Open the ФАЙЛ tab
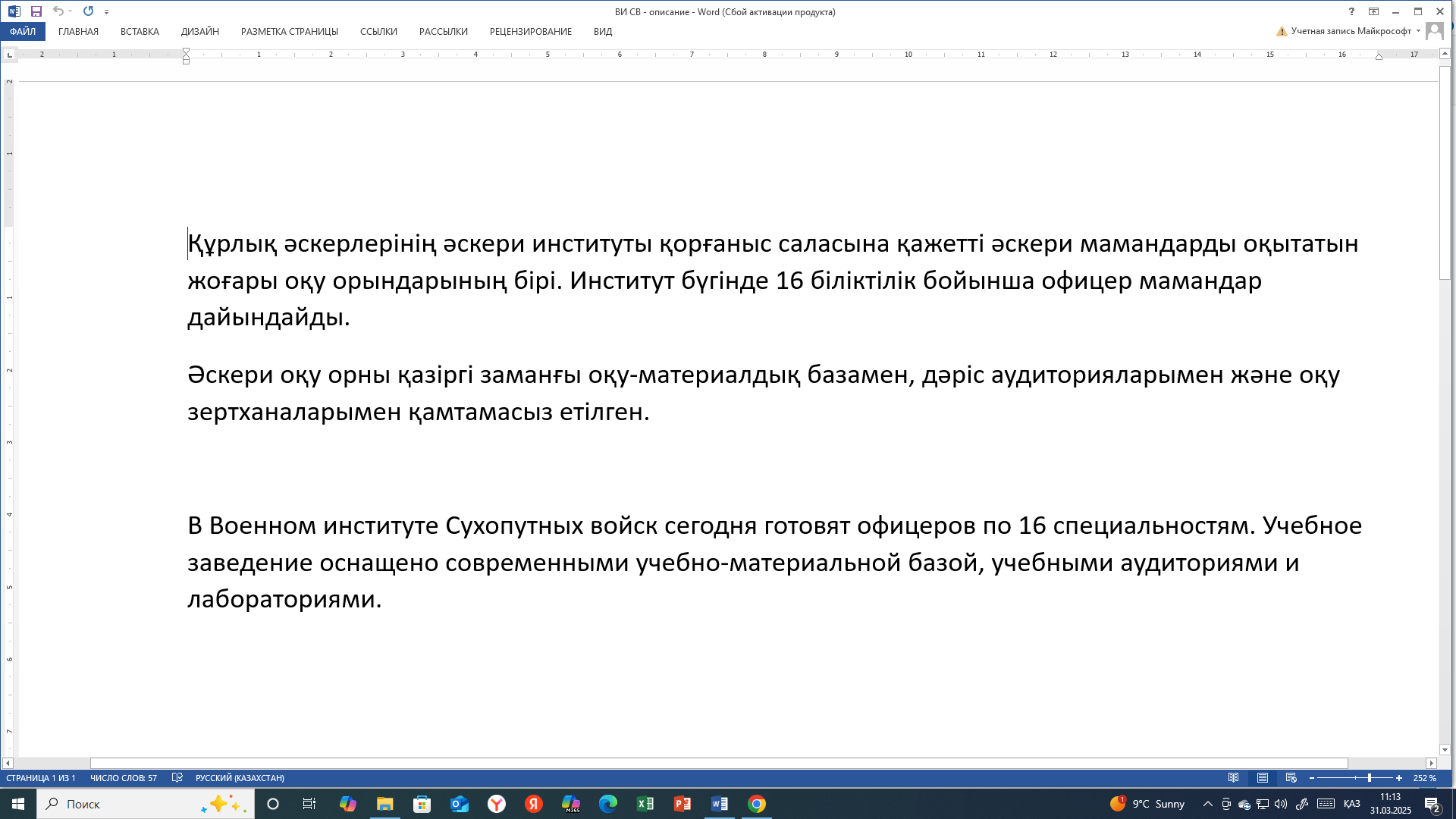The image size is (1456, 819). click(x=23, y=31)
